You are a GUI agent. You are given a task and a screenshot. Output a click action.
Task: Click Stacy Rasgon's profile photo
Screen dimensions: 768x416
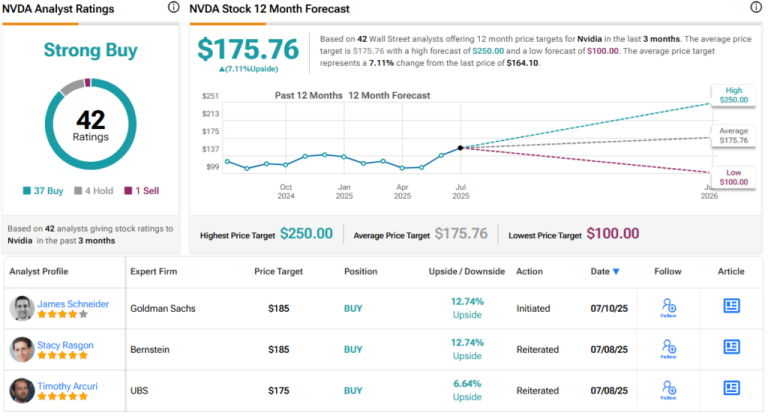tap(22, 349)
